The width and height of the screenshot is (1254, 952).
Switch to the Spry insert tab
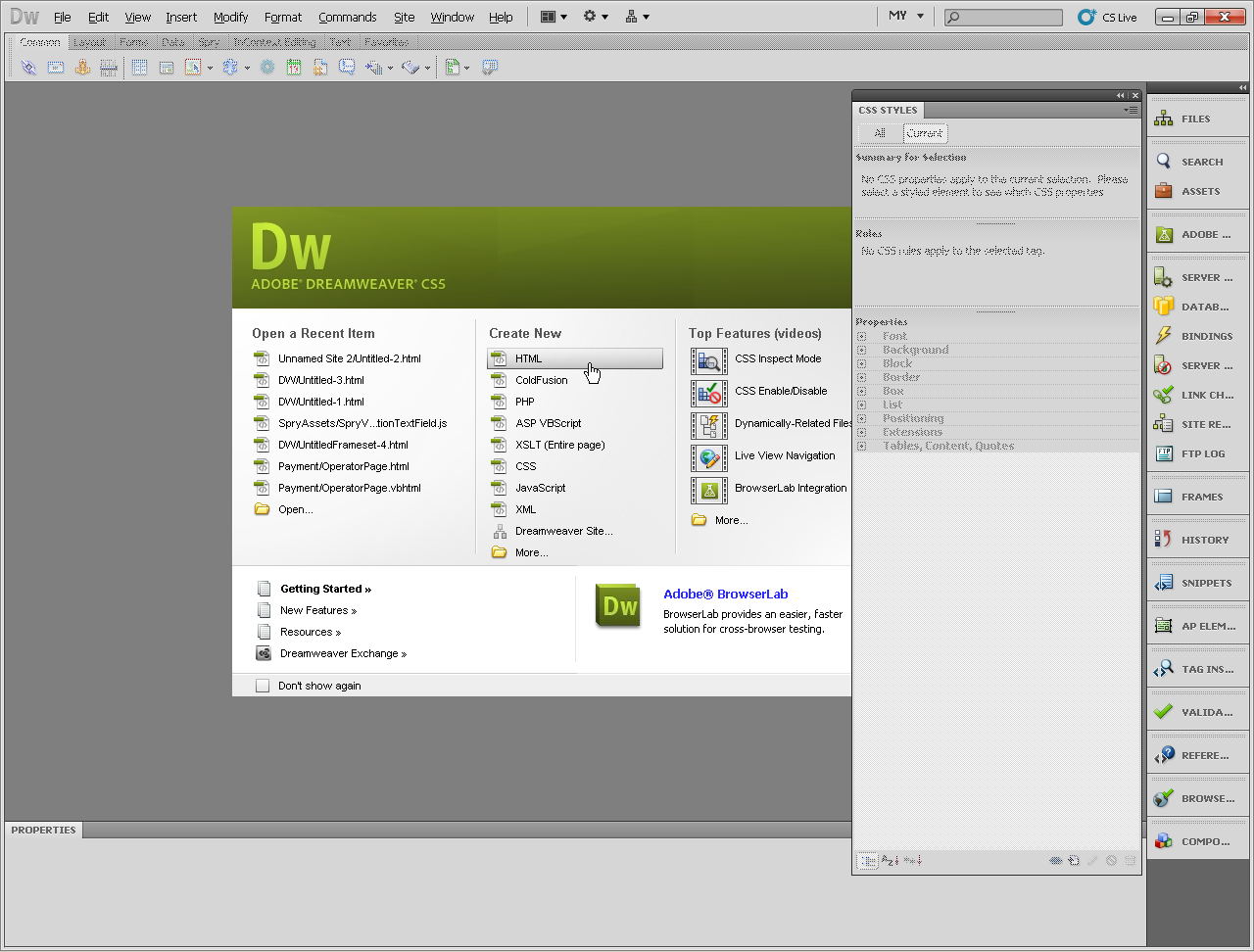209,42
